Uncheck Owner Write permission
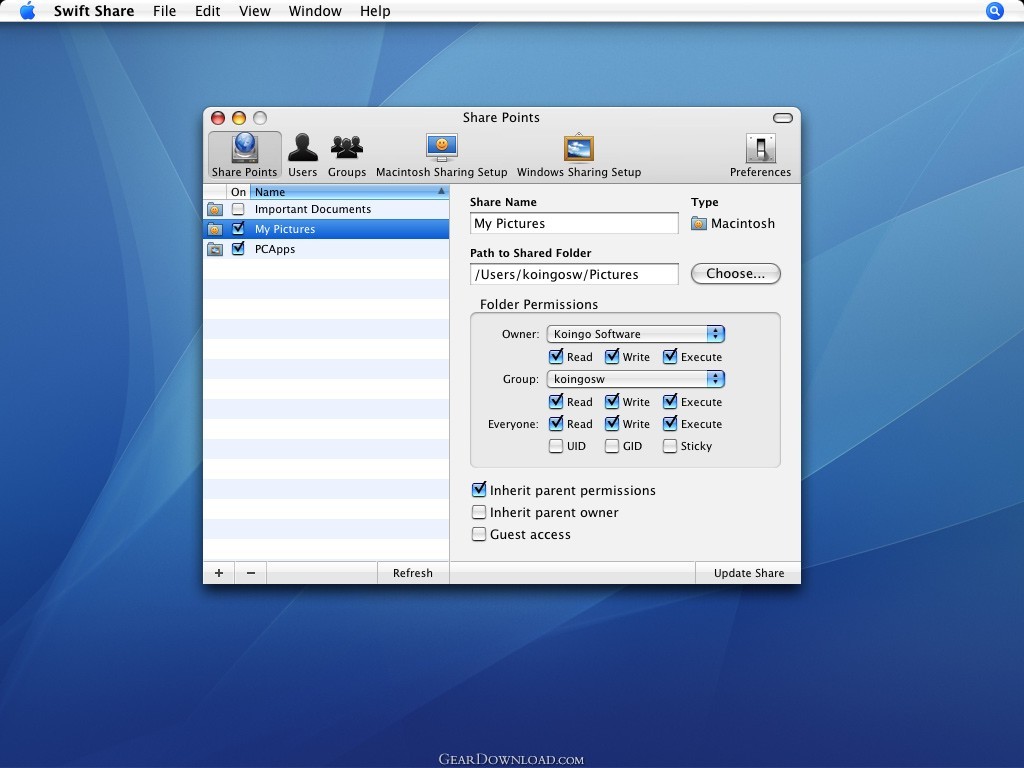 (612, 357)
